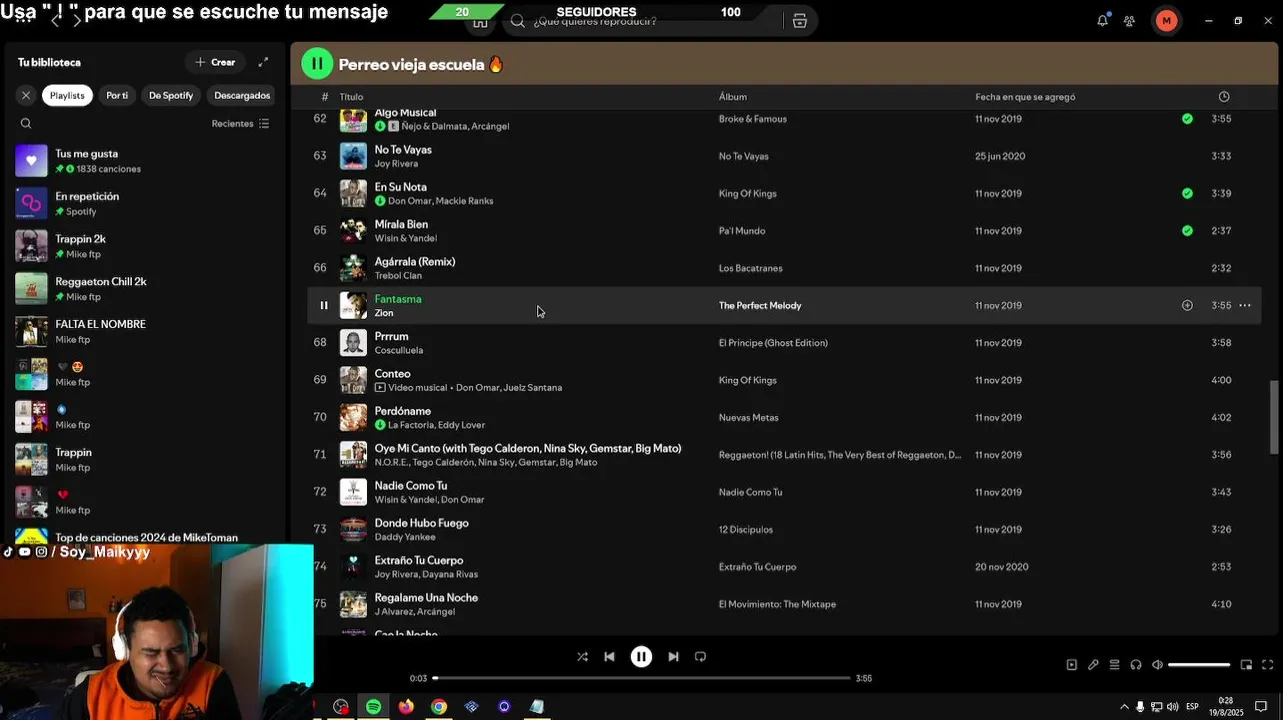The image size is (1283, 720).
Task: Select the De Spotify filter chip
Action: click(x=171, y=95)
